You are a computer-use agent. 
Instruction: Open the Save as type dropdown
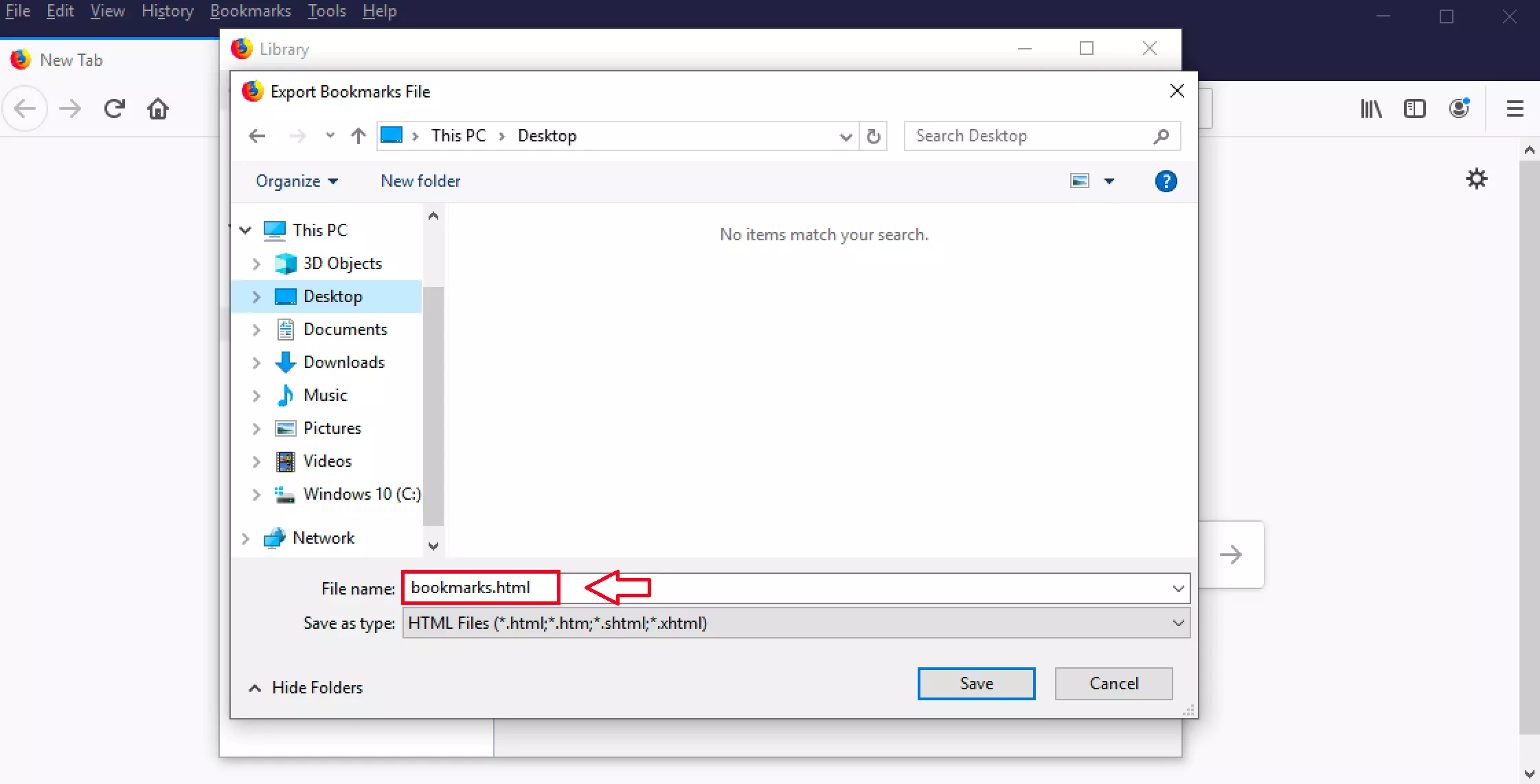[x=1178, y=622]
